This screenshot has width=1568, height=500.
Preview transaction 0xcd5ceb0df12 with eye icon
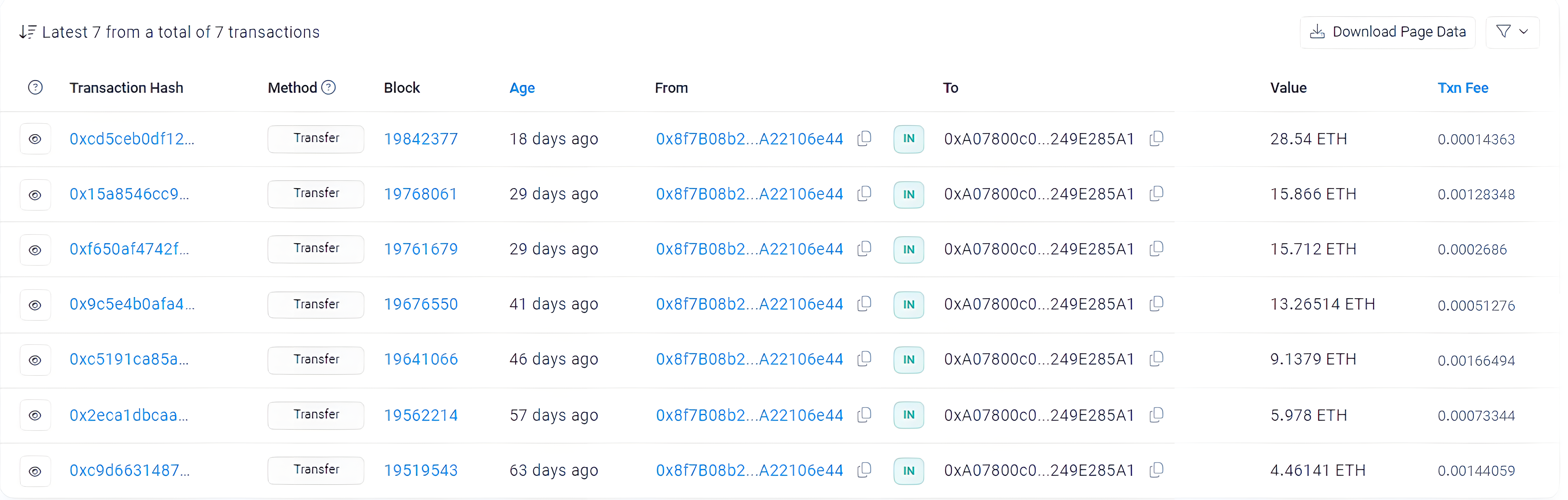[x=35, y=139]
